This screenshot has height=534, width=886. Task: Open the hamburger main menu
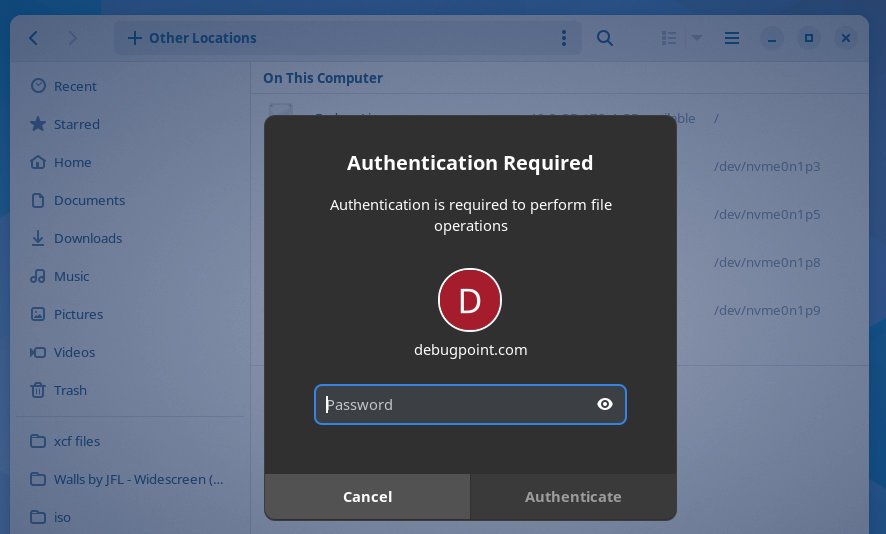click(732, 38)
